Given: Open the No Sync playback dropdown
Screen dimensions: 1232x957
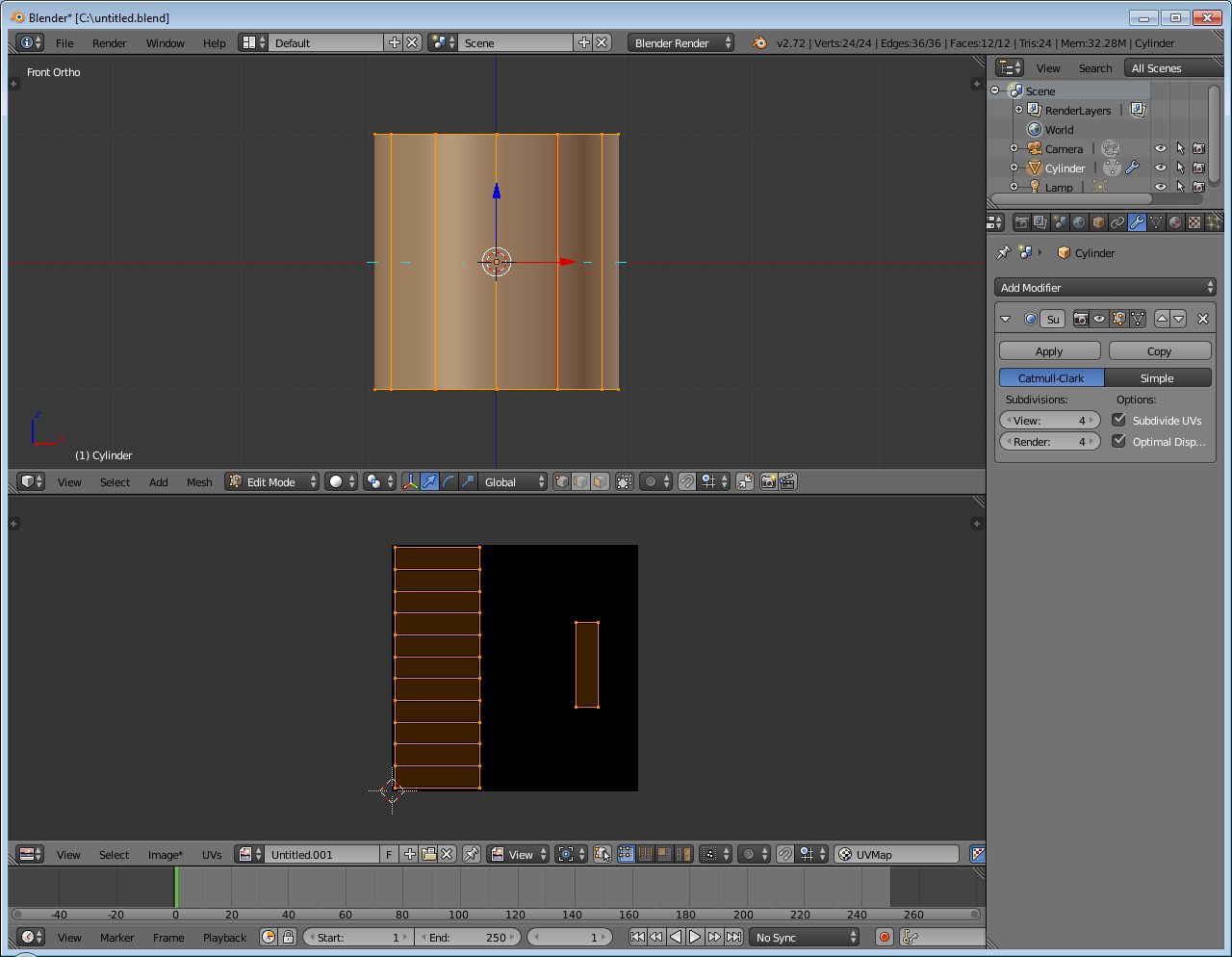Looking at the screenshot, I should pyautogui.click(x=806, y=937).
